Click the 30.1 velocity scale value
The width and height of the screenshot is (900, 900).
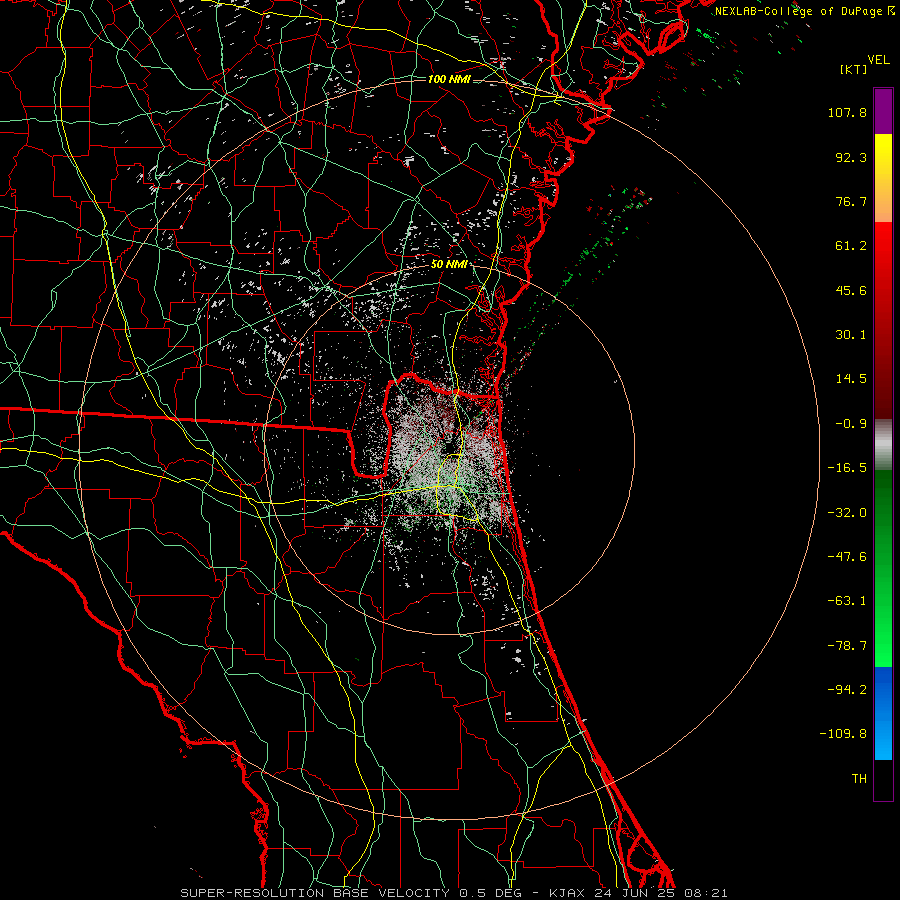(x=851, y=335)
